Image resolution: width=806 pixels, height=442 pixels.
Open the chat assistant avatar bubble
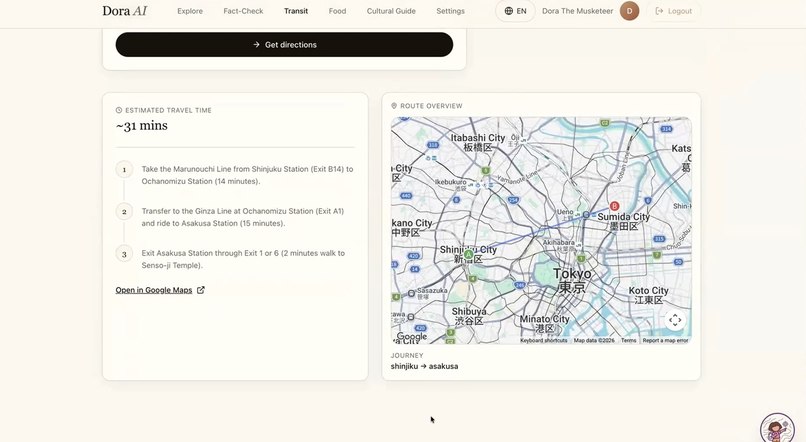point(777,428)
